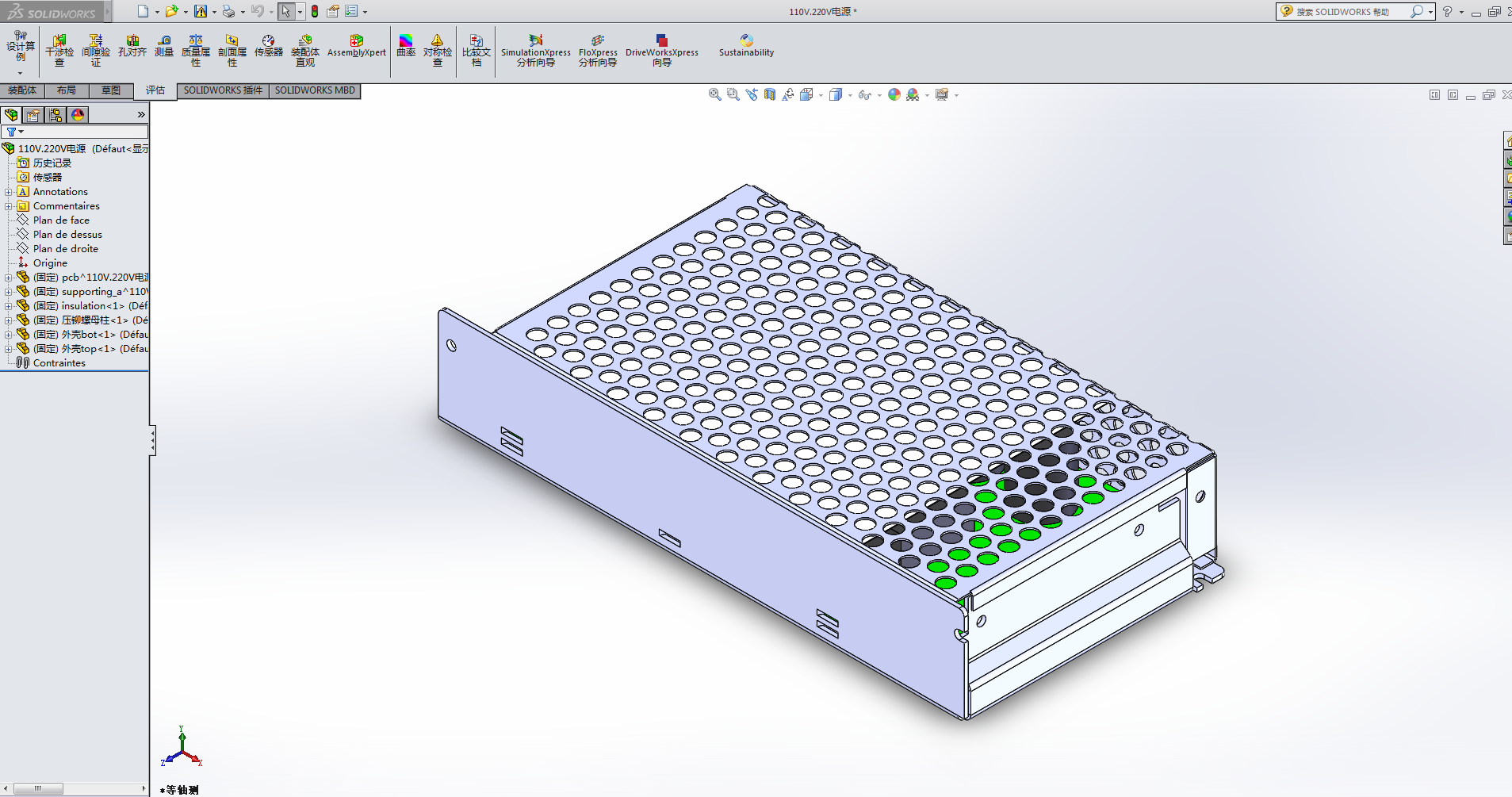Start the SimulationXpress analysis wizard
Image resolution: width=1512 pixels, height=797 pixels.
[x=535, y=49]
